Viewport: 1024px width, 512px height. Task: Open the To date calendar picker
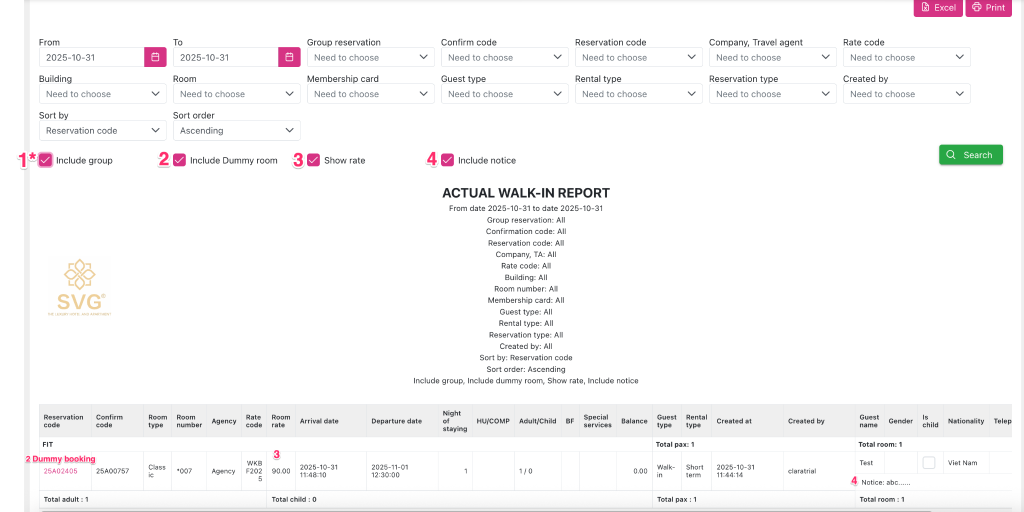pyautogui.click(x=289, y=57)
